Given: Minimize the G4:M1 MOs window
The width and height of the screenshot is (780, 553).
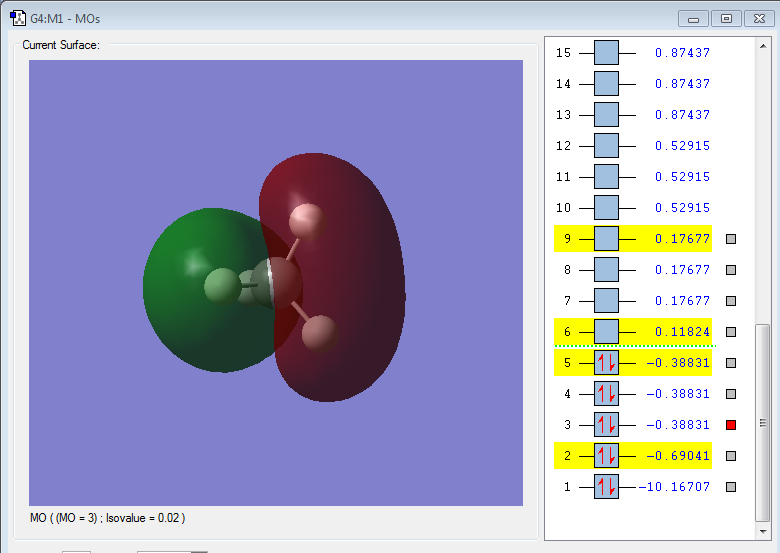Looking at the screenshot, I should (693, 19).
